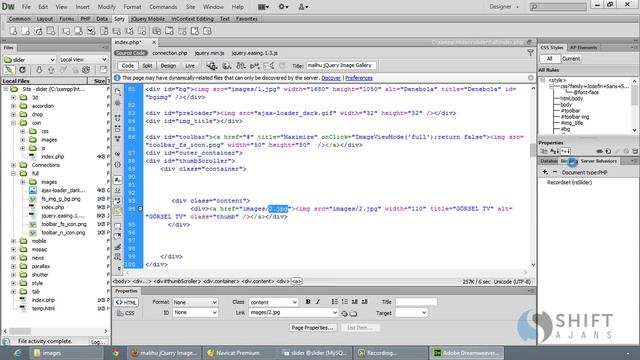Open the Link dropdown showing images/2.jpg

(293, 313)
